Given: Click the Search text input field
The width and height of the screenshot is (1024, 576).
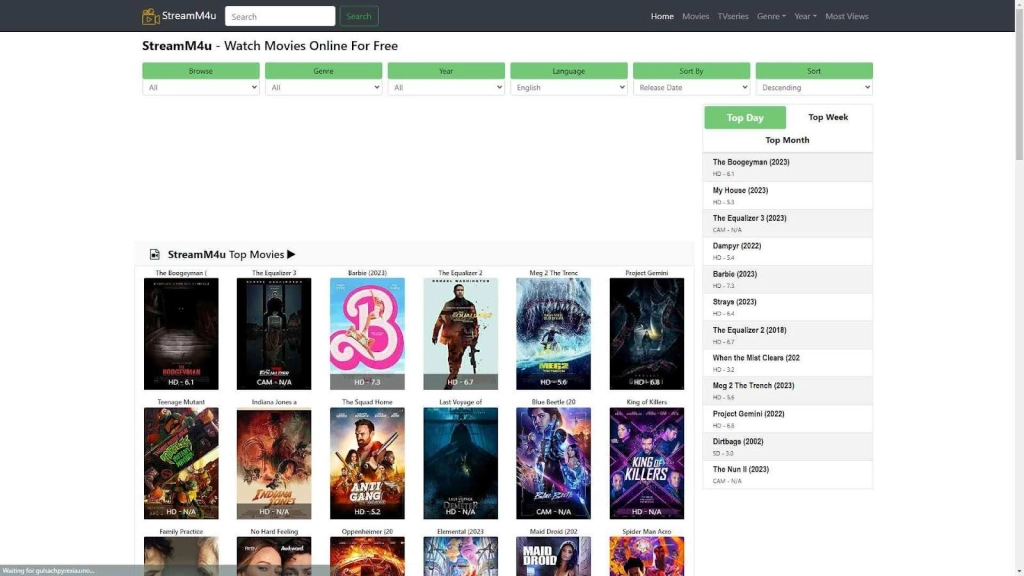Looking at the screenshot, I should coord(280,16).
